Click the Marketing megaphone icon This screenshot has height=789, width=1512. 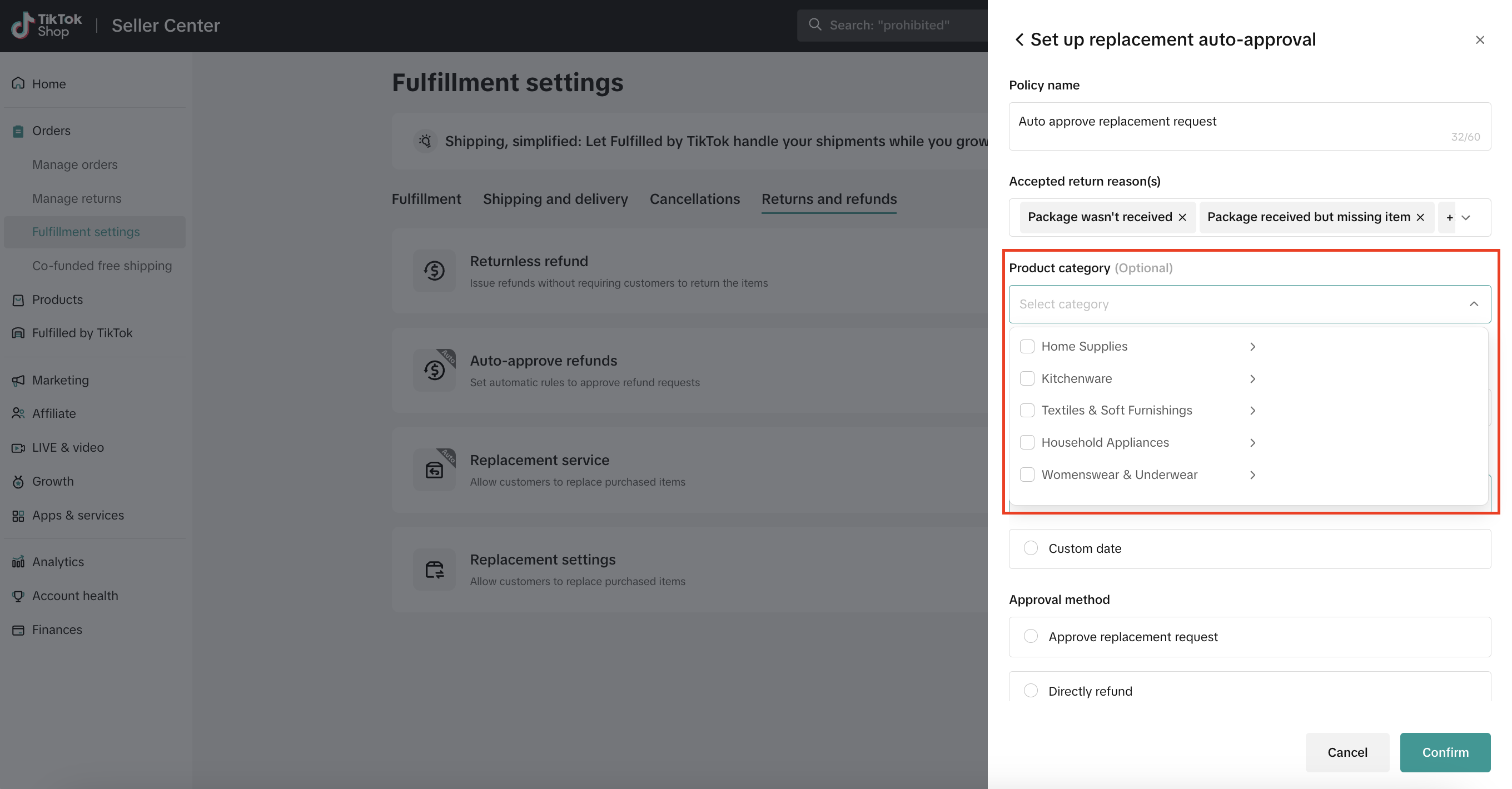click(18, 380)
